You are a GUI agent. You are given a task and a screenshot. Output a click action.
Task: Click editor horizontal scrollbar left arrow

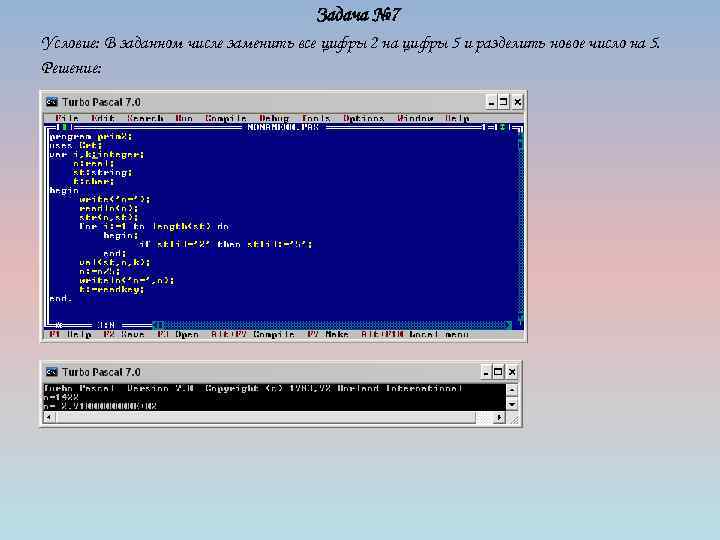coord(156,325)
